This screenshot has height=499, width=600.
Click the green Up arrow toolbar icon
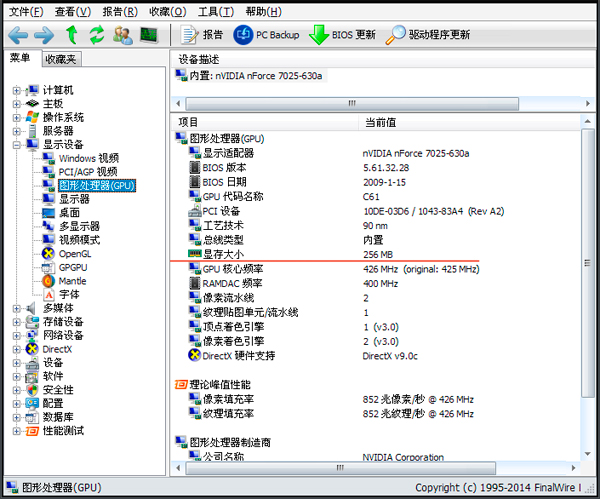(71, 35)
